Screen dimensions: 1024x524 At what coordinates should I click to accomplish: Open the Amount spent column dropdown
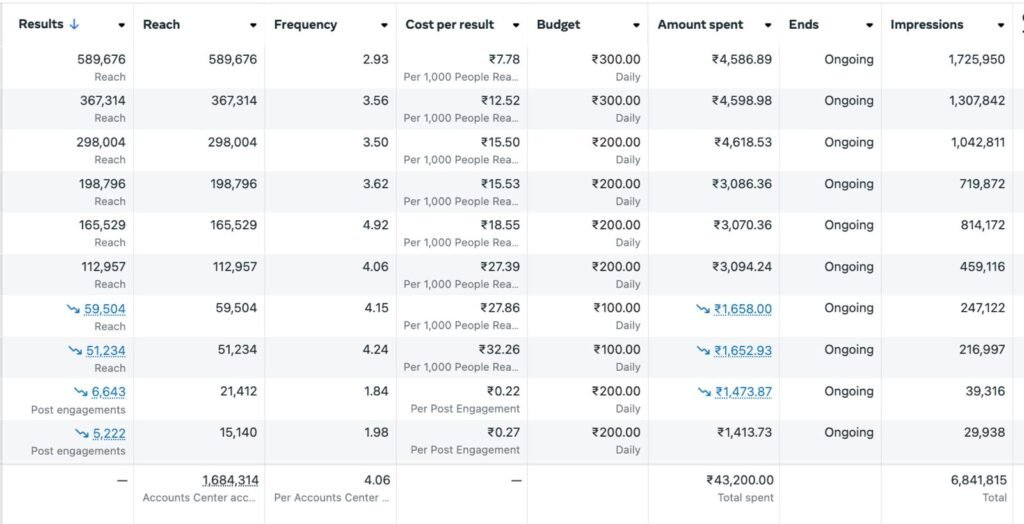click(768, 25)
